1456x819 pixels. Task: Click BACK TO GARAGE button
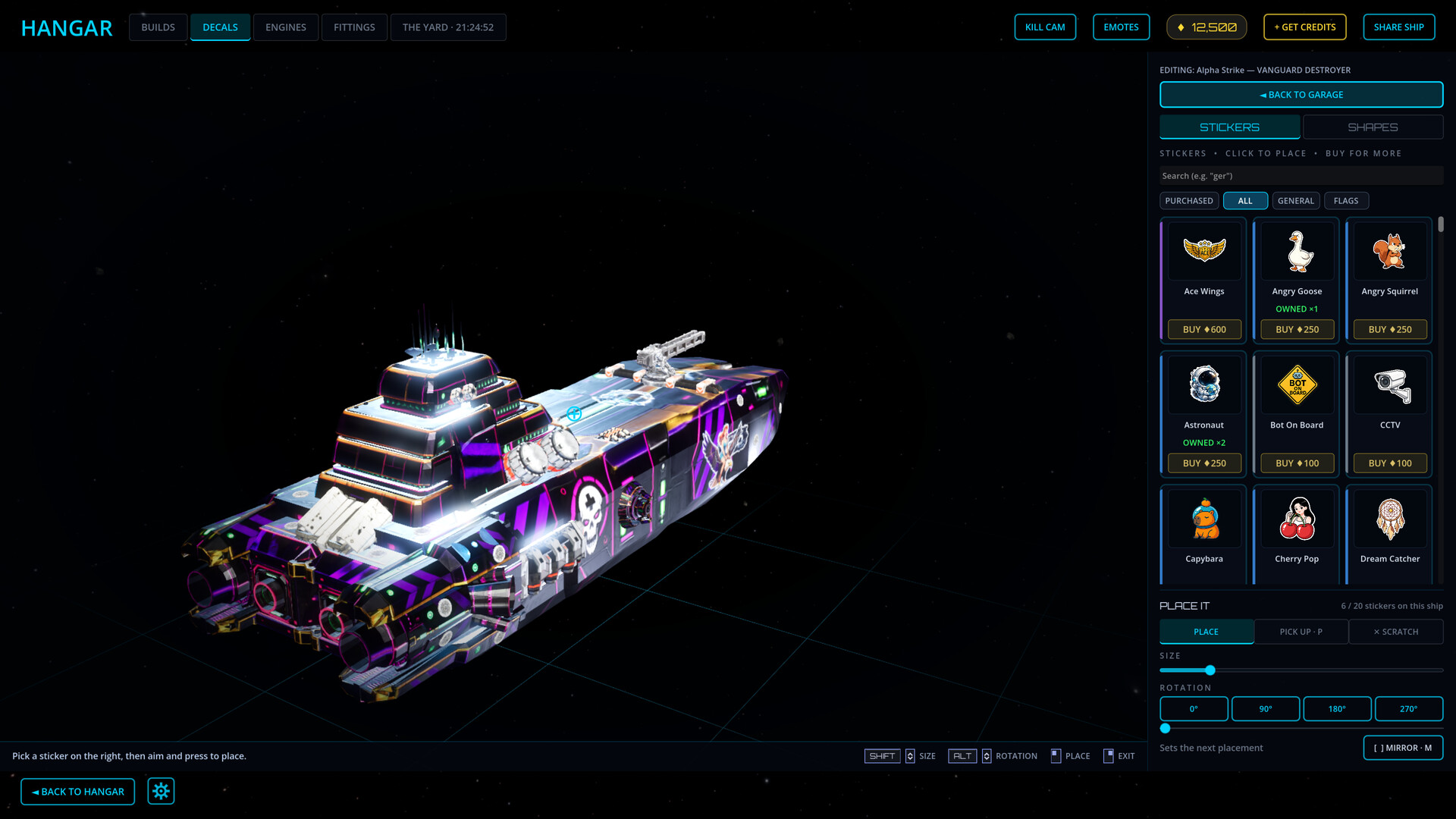coord(1301,95)
